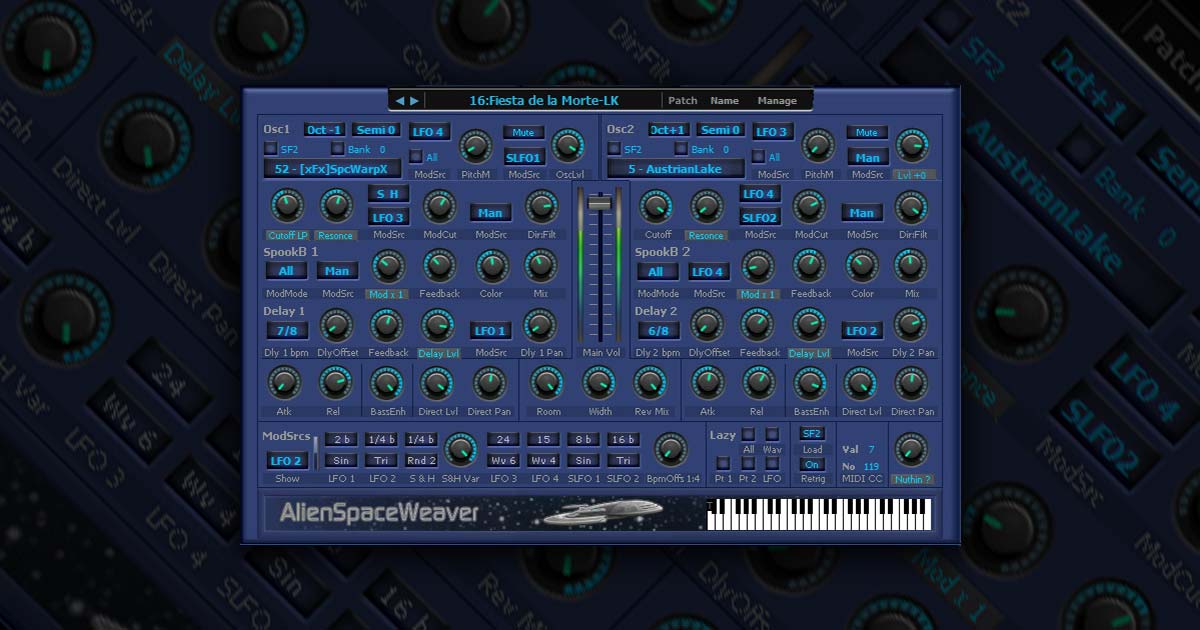Click the BpmOffs 1:4 knob
Image resolution: width=1200 pixels, height=630 pixels.
click(x=670, y=449)
